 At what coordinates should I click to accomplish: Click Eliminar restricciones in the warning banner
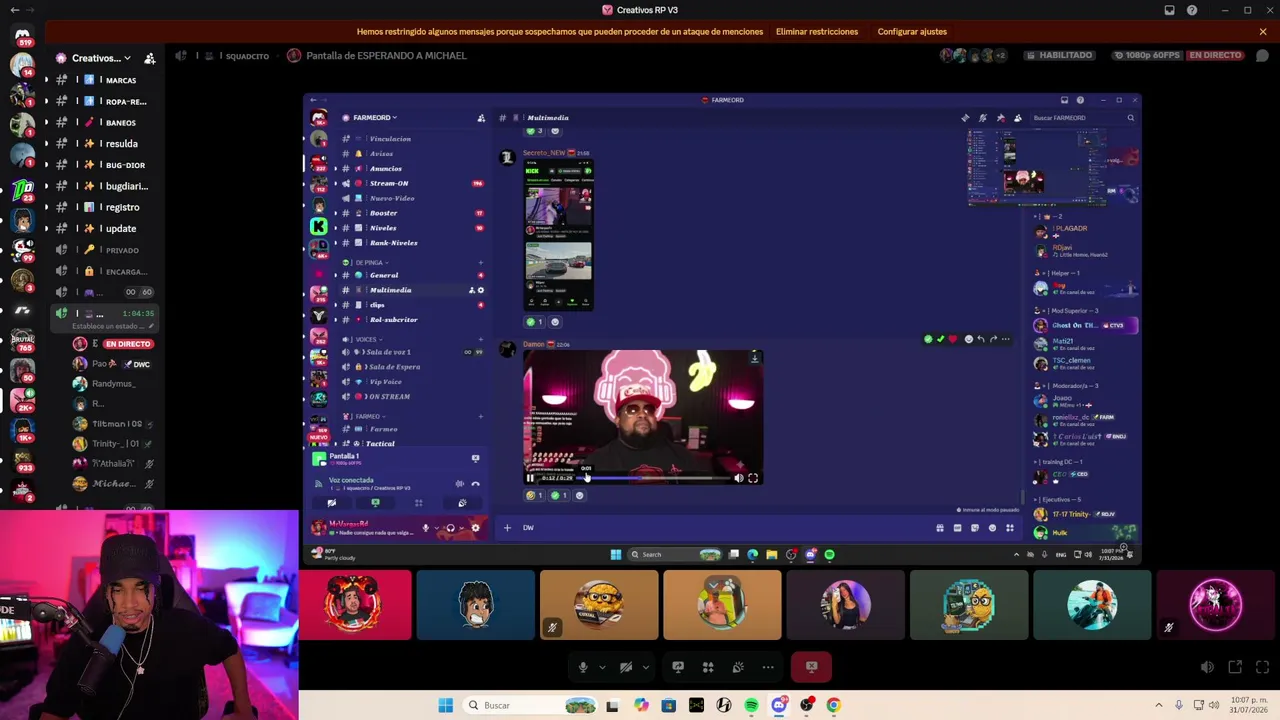click(x=817, y=32)
